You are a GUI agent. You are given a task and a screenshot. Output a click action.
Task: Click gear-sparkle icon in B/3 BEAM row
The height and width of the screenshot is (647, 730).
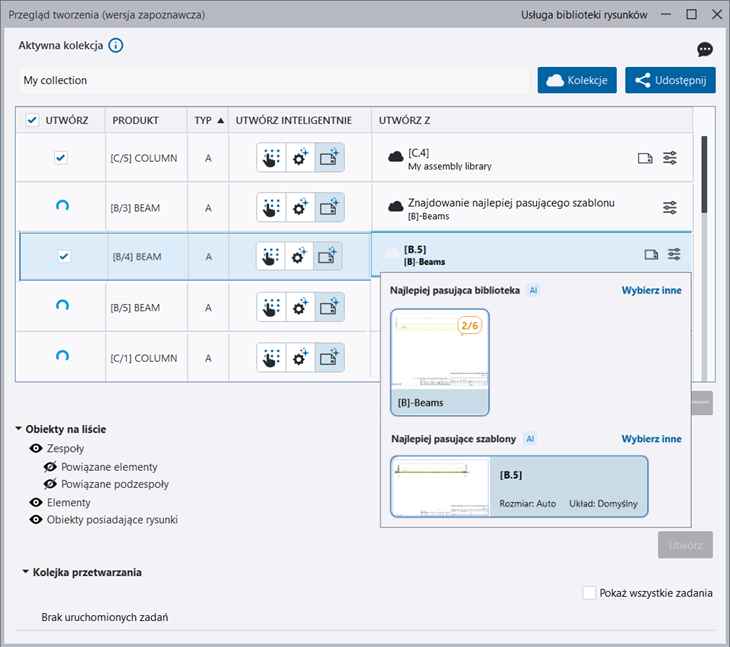300,207
